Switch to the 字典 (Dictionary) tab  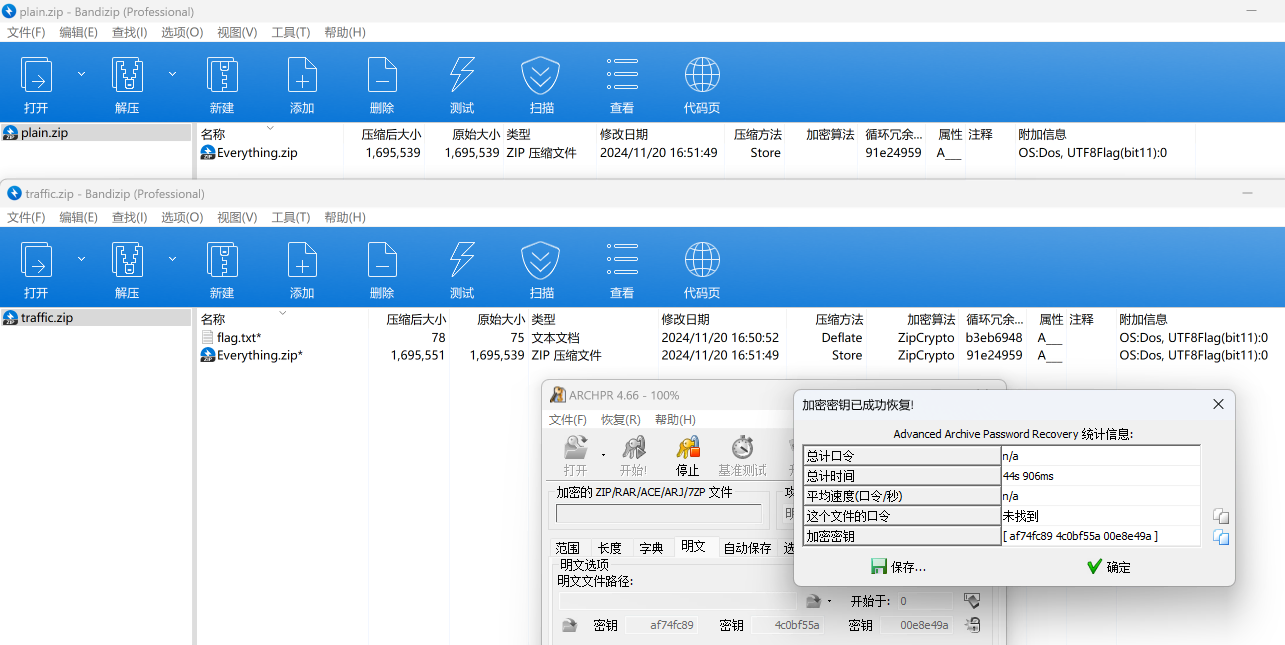pos(651,548)
